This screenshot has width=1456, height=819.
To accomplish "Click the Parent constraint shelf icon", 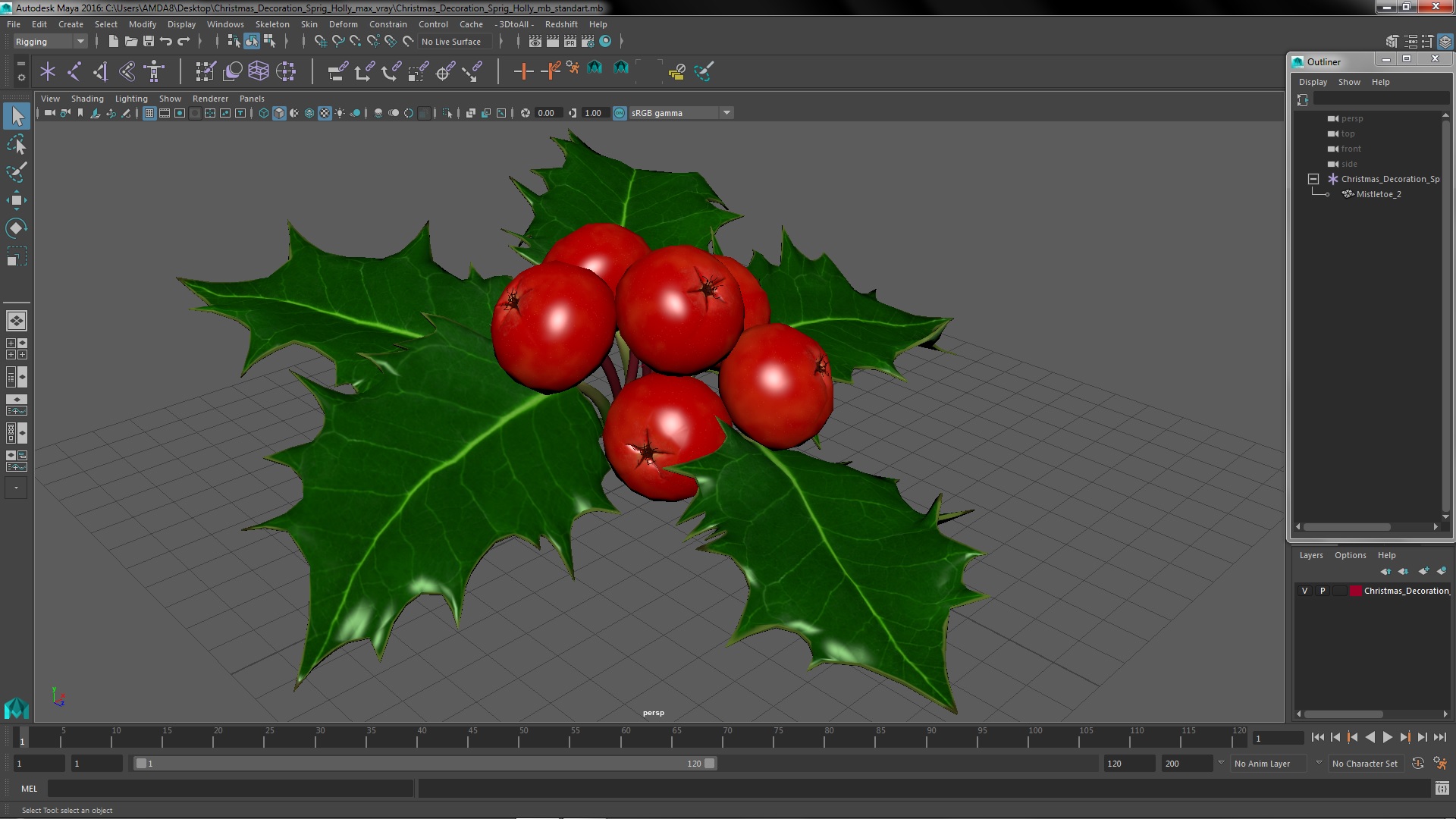I will [338, 71].
